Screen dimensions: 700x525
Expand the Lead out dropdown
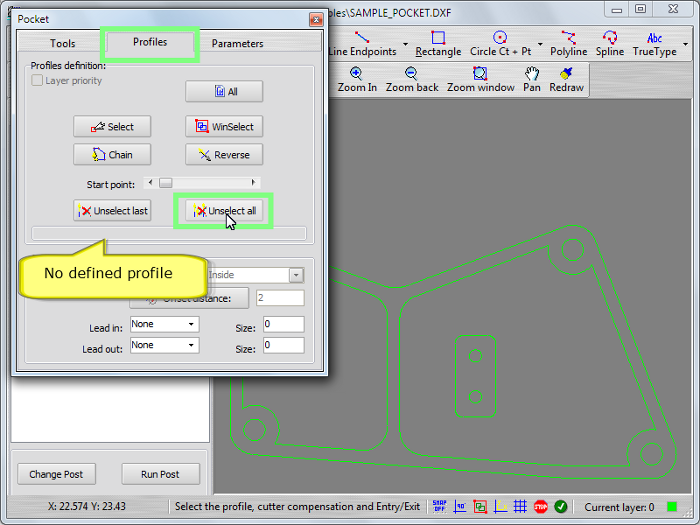point(164,345)
